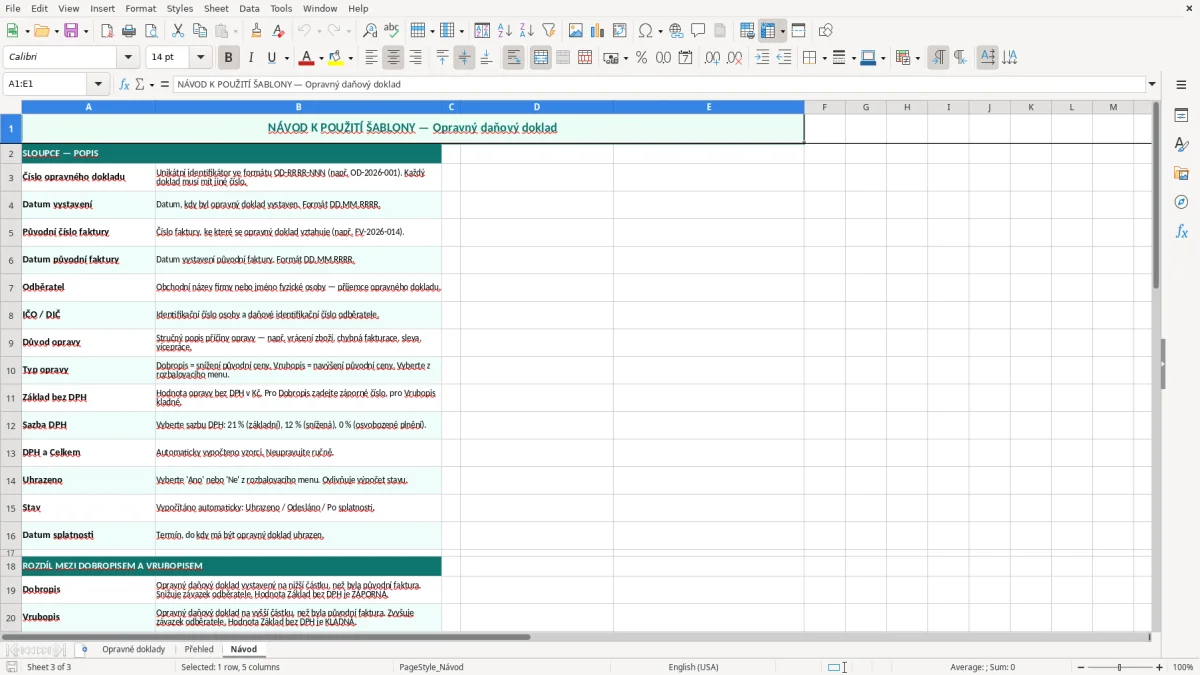Toggle Italic formatting

250,58
